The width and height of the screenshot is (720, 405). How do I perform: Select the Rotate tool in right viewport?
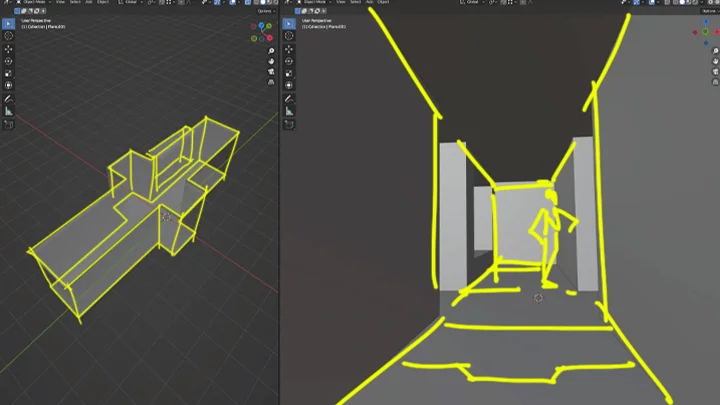[289, 62]
